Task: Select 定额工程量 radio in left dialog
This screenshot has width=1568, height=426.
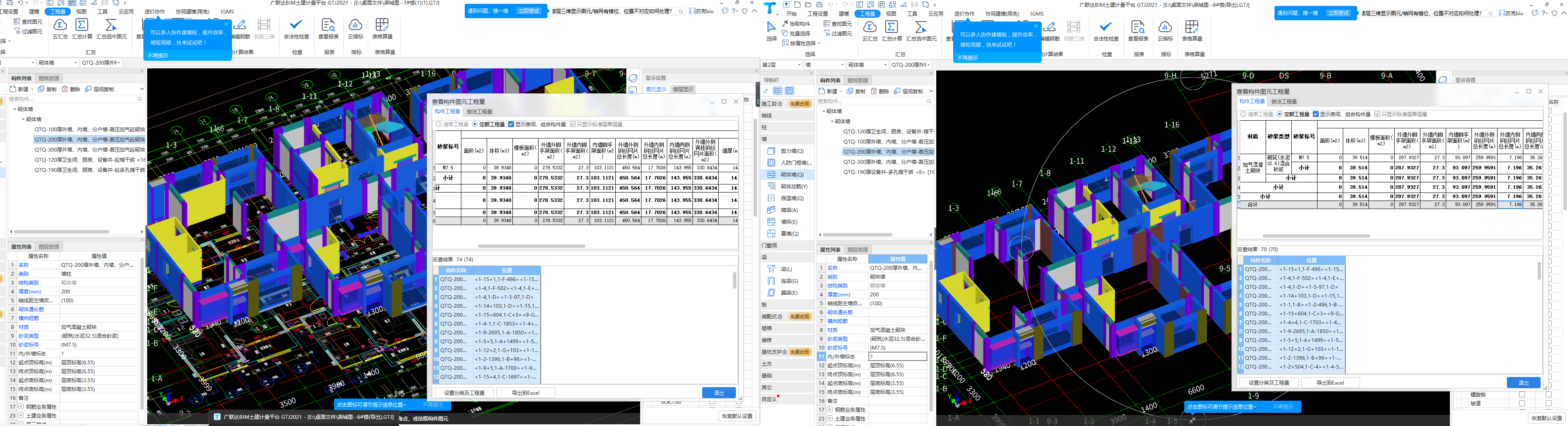Action: (x=489, y=124)
